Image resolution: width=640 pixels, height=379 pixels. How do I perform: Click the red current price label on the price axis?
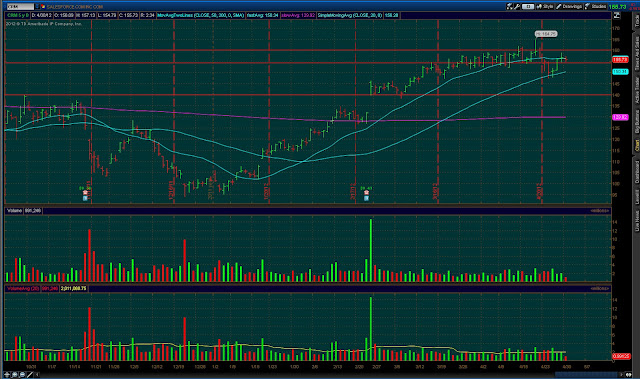(x=620, y=60)
